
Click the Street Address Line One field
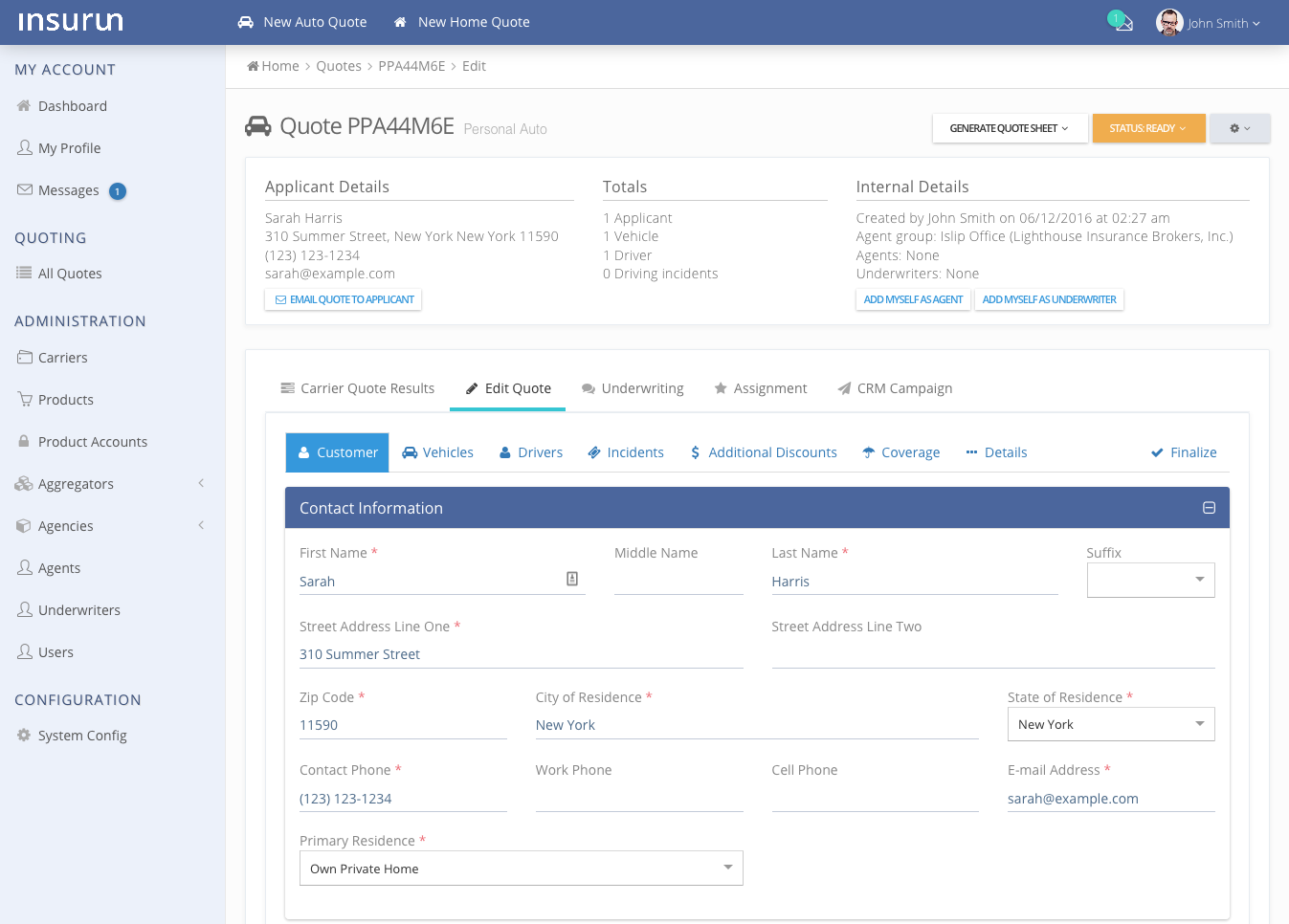(x=522, y=654)
